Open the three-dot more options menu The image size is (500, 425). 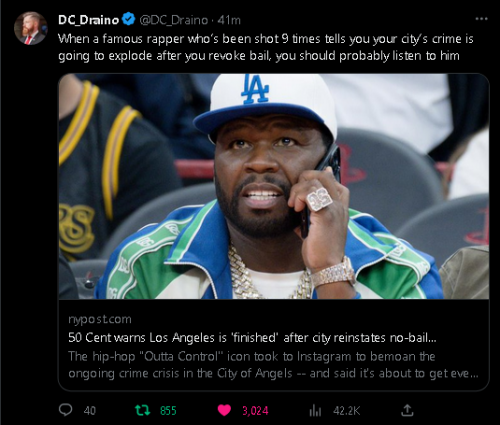point(481,19)
